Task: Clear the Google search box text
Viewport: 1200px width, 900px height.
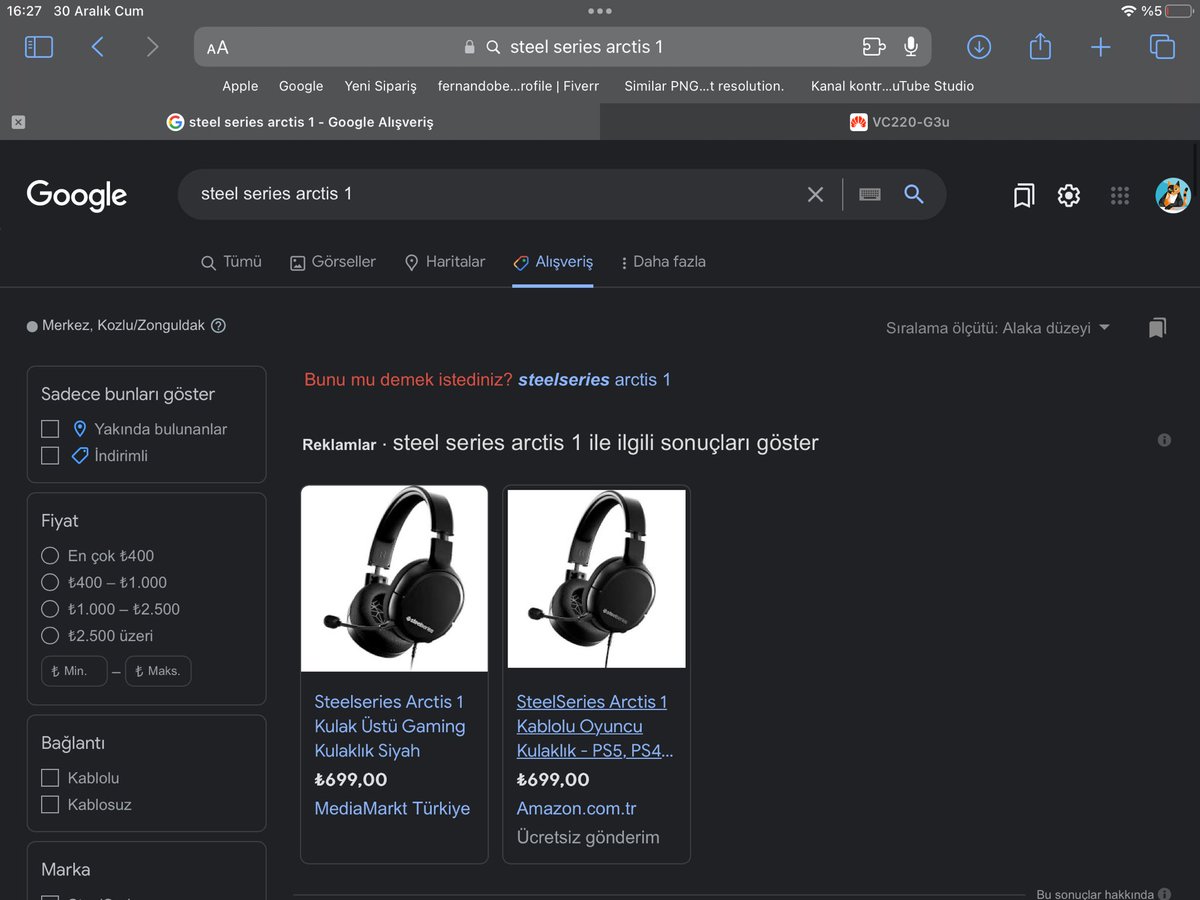Action: (x=815, y=195)
